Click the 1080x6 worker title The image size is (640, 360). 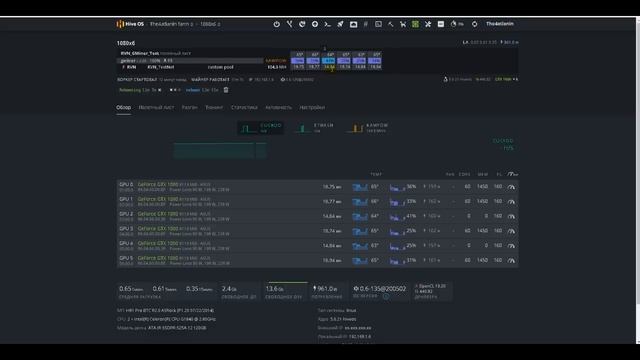point(126,43)
